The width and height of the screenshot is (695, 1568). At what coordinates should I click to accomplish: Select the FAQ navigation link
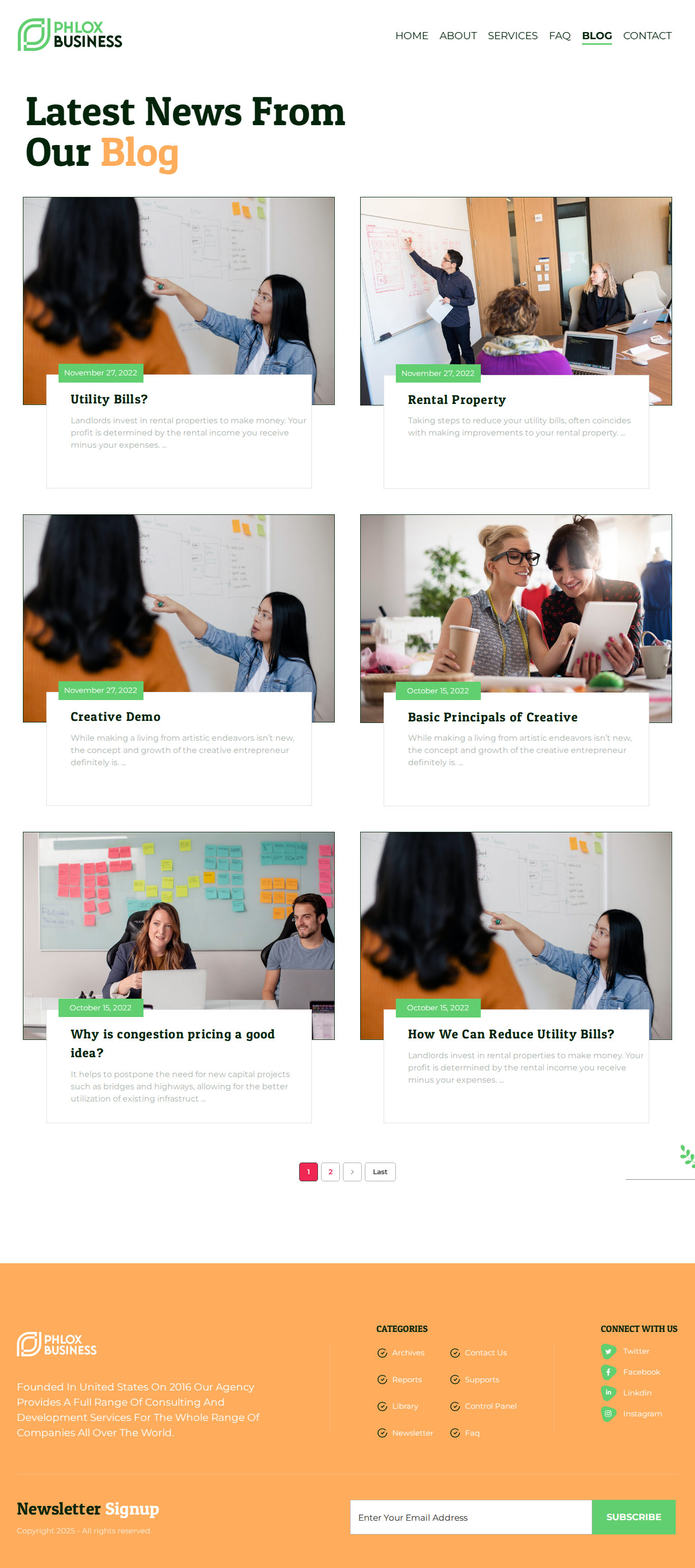pyautogui.click(x=559, y=36)
